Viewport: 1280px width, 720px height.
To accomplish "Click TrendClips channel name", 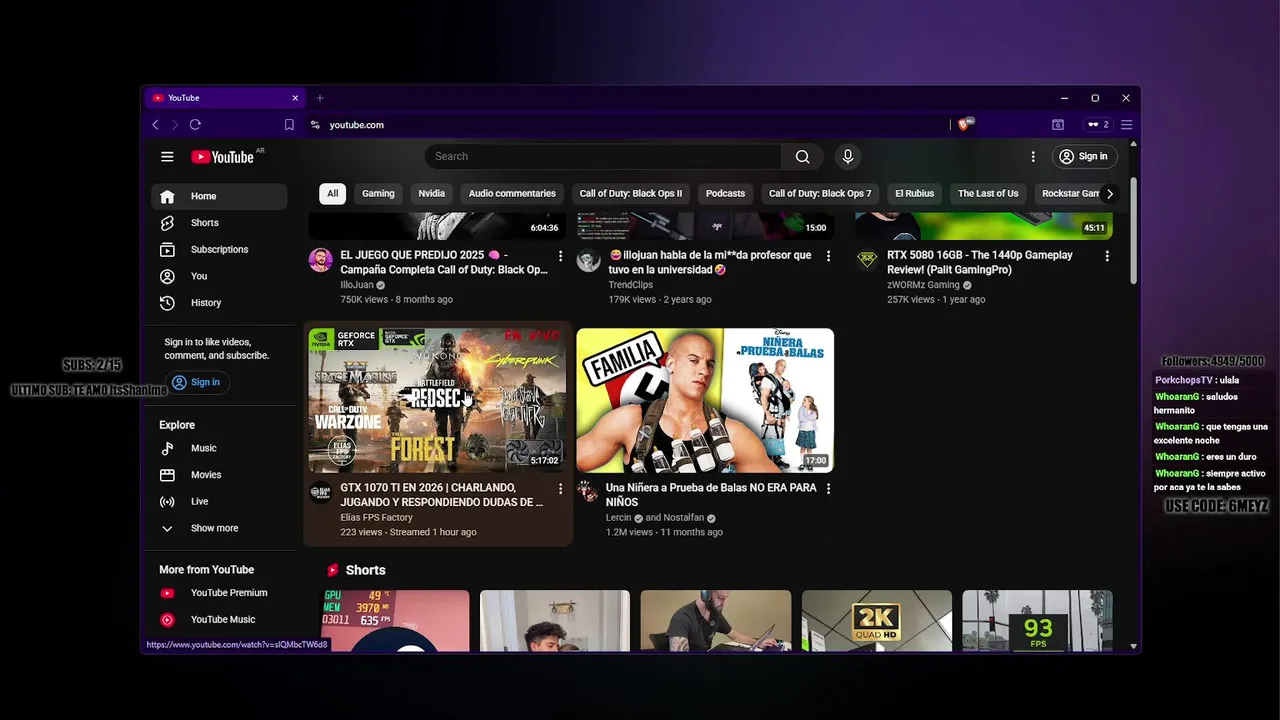I will coord(631,285).
